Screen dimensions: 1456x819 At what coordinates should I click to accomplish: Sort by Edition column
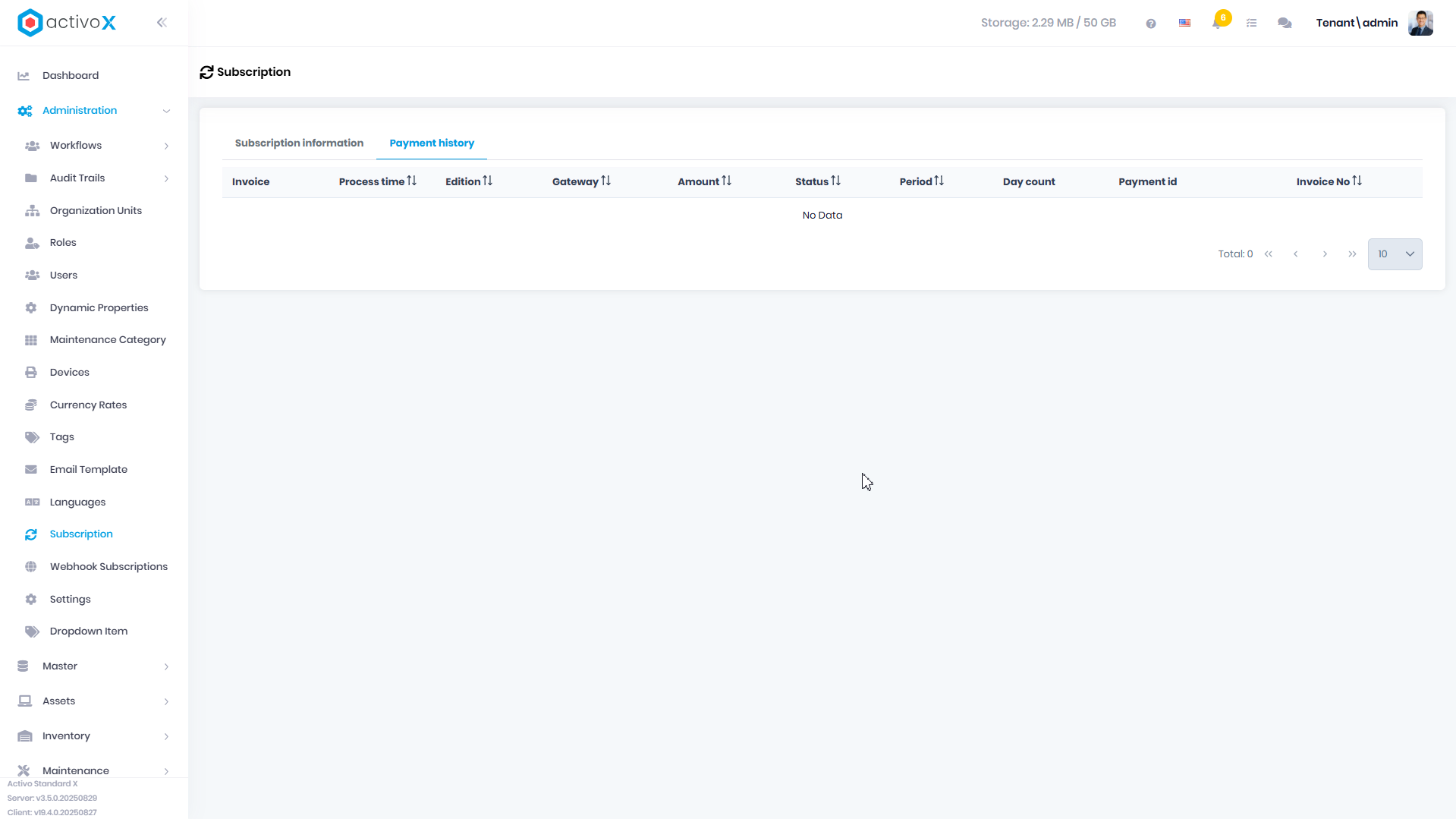469,181
